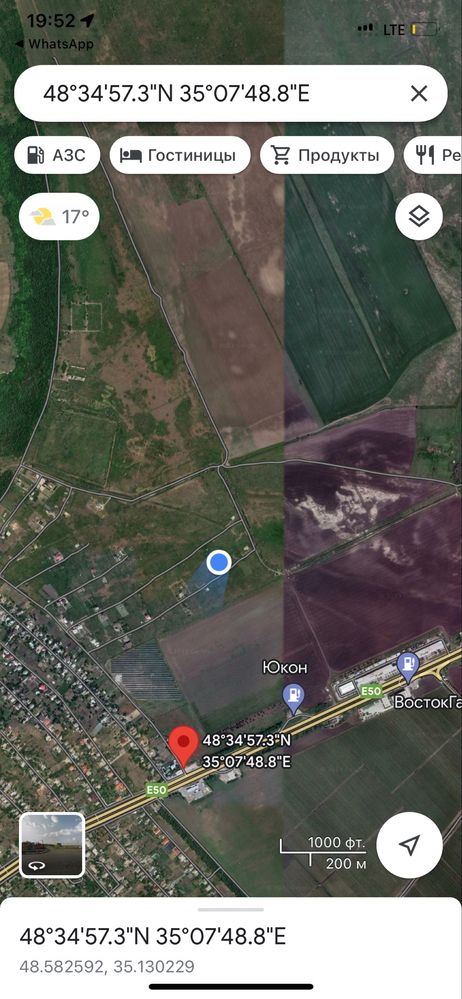Select the Гостиницы hotels chip
This screenshot has width=462, height=999.
[180, 155]
